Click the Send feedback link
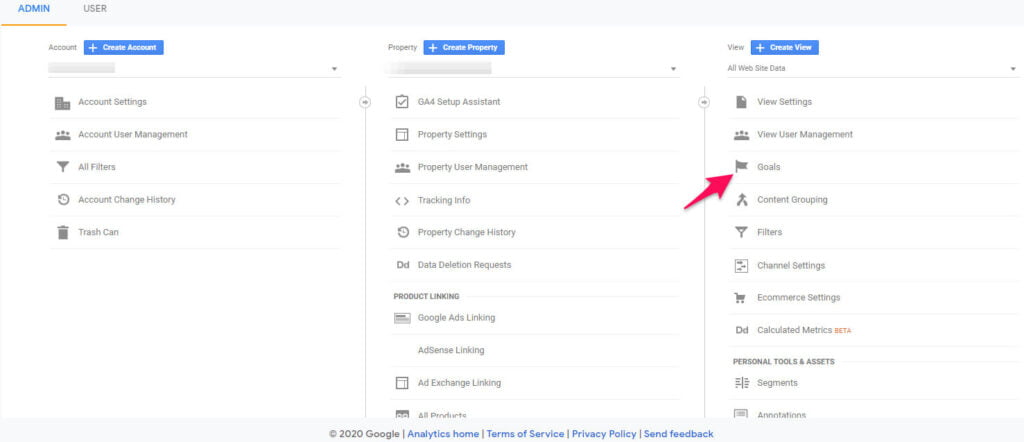 [x=679, y=434]
